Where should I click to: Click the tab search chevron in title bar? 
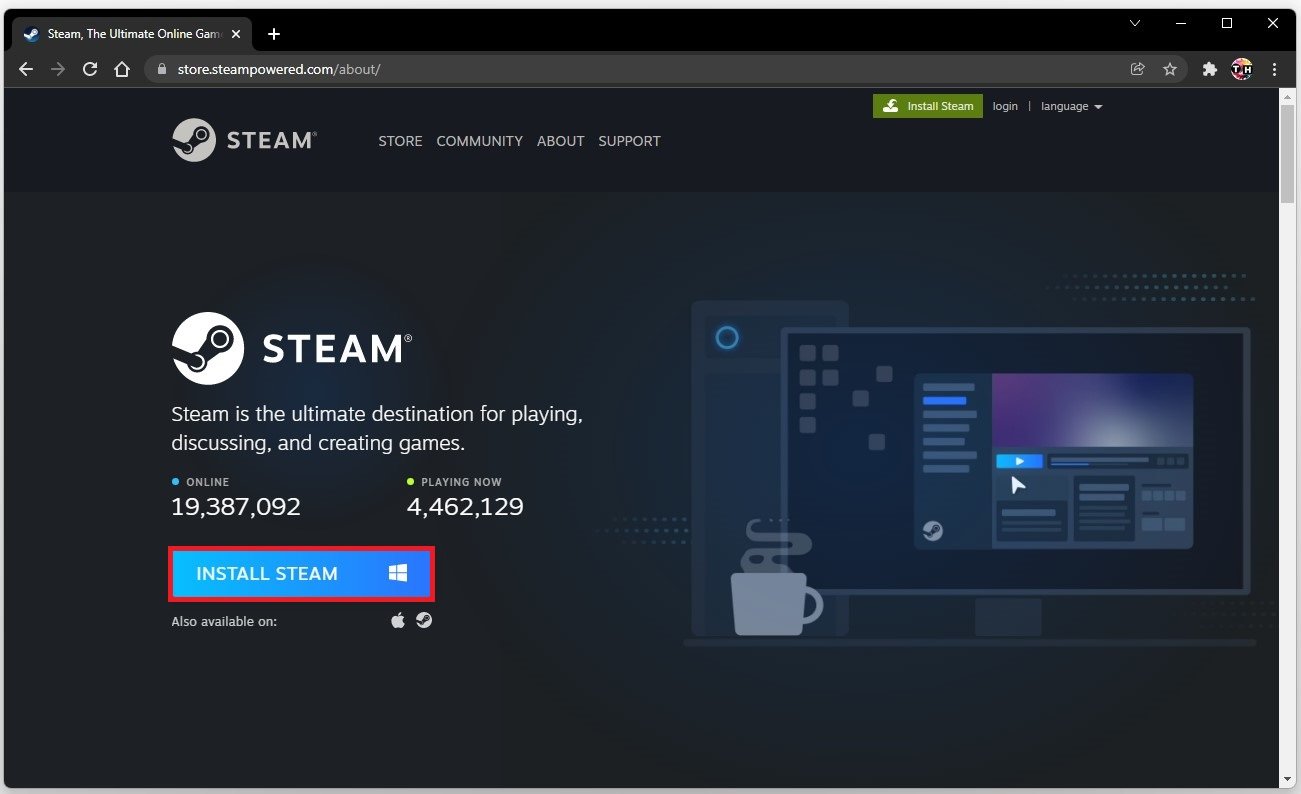[1135, 23]
